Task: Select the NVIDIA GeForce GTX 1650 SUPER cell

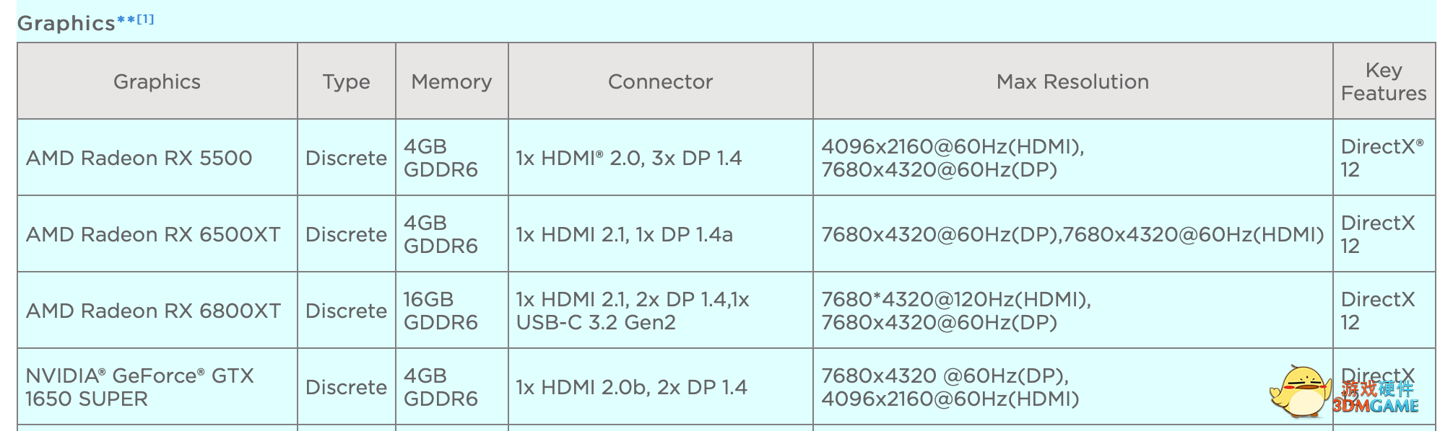Action: 140,387
